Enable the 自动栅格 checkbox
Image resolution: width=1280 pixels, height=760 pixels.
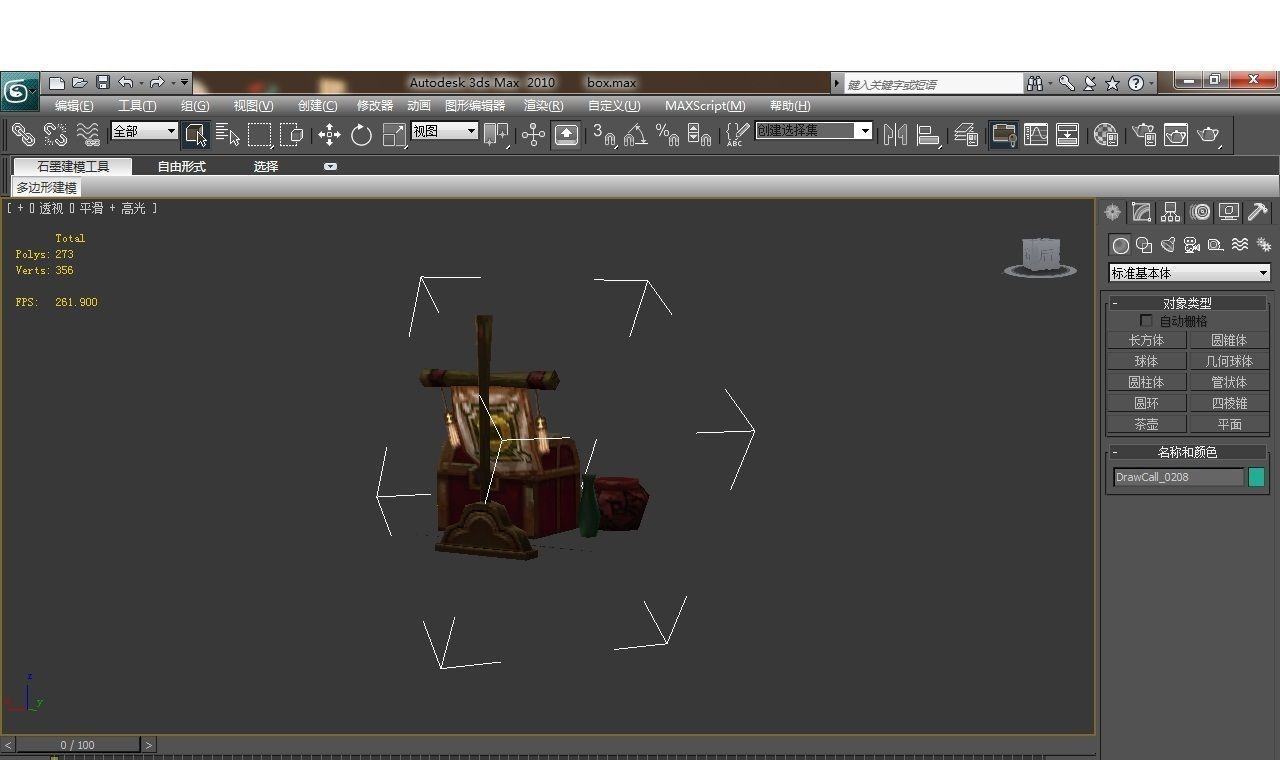point(1146,321)
